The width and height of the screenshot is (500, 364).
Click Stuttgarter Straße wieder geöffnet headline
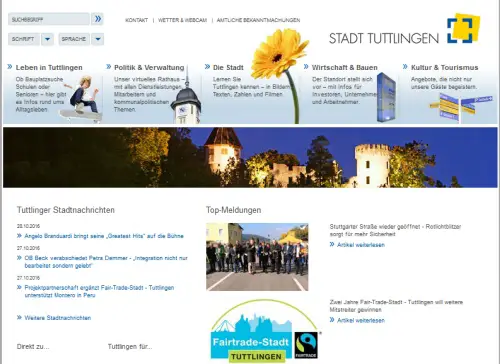click(x=395, y=230)
